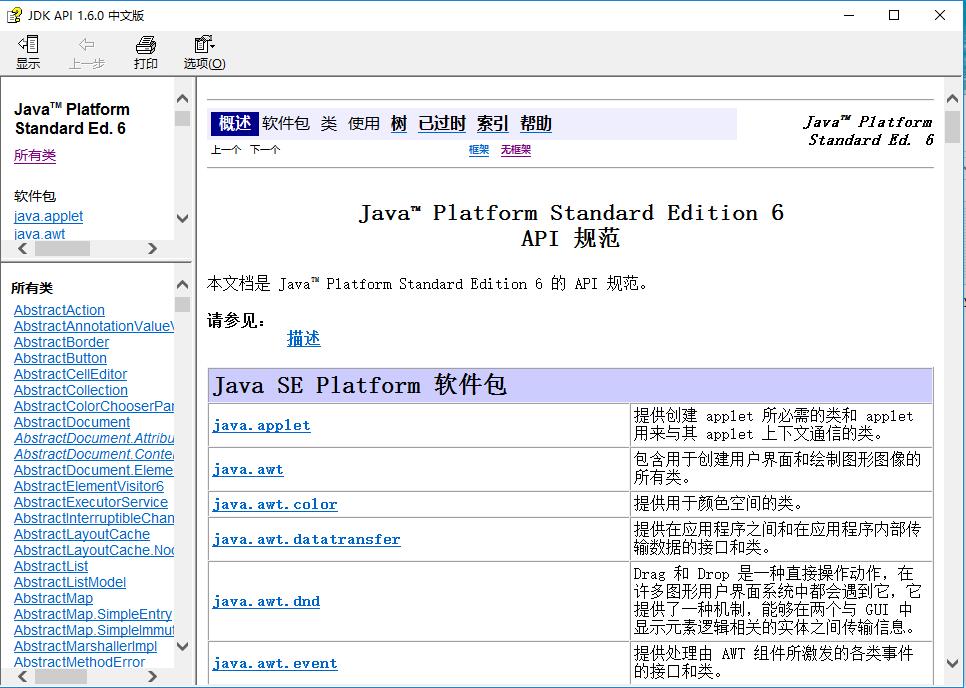The image size is (966, 688).
Task: Open java.awt.dnd in the package table
Action: pyautogui.click(x=266, y=601)
